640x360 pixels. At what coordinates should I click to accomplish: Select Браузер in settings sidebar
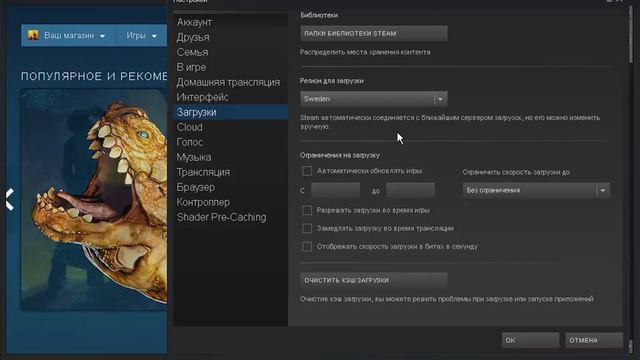tap(230, 187)
